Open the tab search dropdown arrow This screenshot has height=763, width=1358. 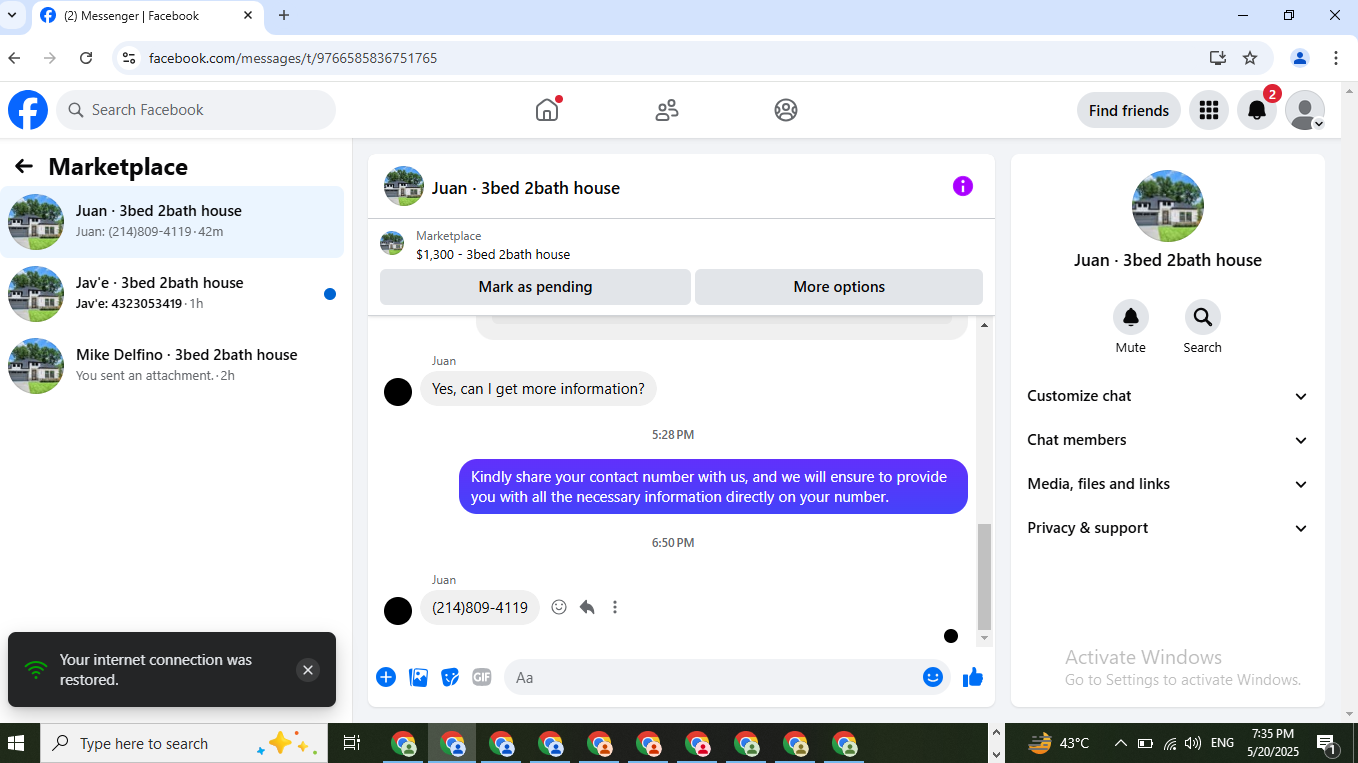point(12,16)
